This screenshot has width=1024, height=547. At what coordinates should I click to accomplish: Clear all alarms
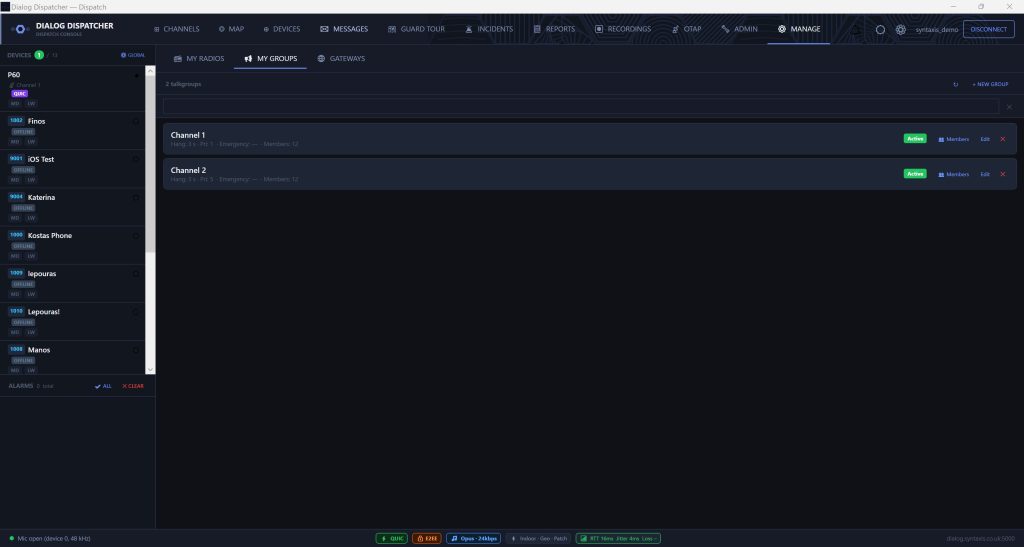pyautogui.click(x=133, y=386)
